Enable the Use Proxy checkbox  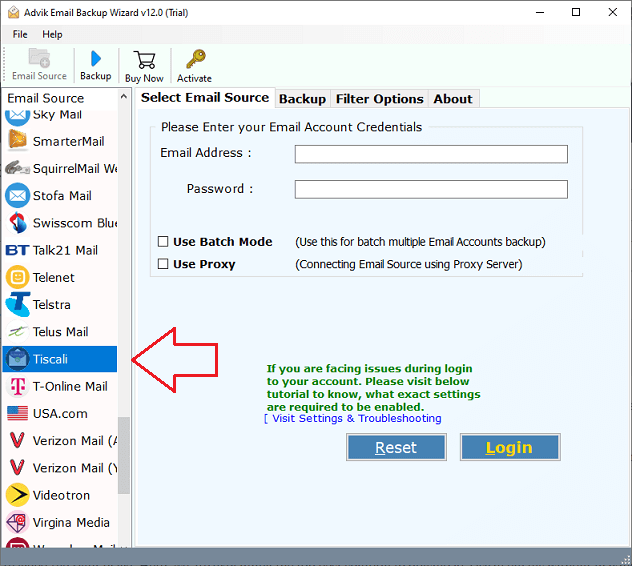(163, 264)
